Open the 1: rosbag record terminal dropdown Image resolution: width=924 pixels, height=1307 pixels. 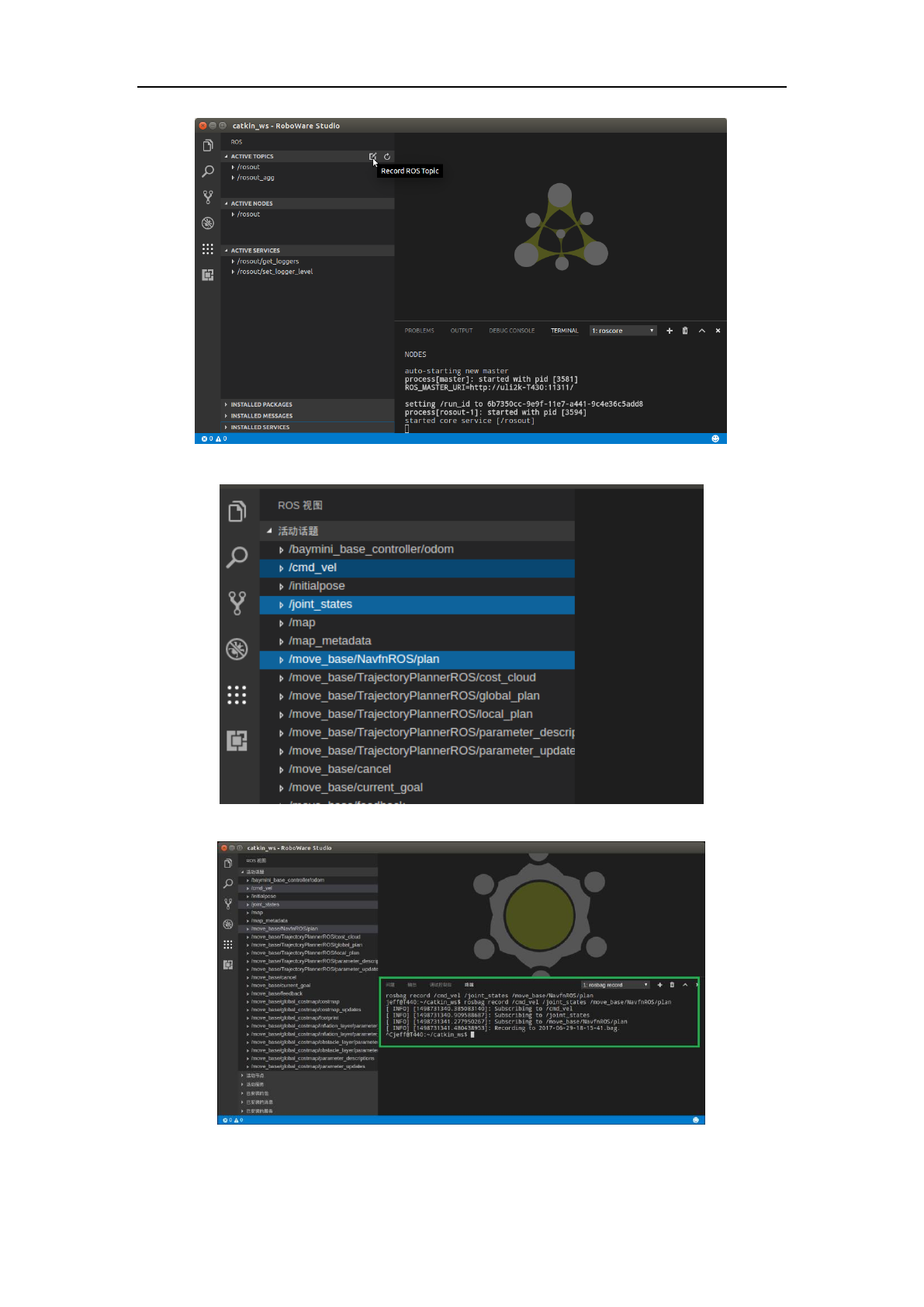[x=615, y=985]
